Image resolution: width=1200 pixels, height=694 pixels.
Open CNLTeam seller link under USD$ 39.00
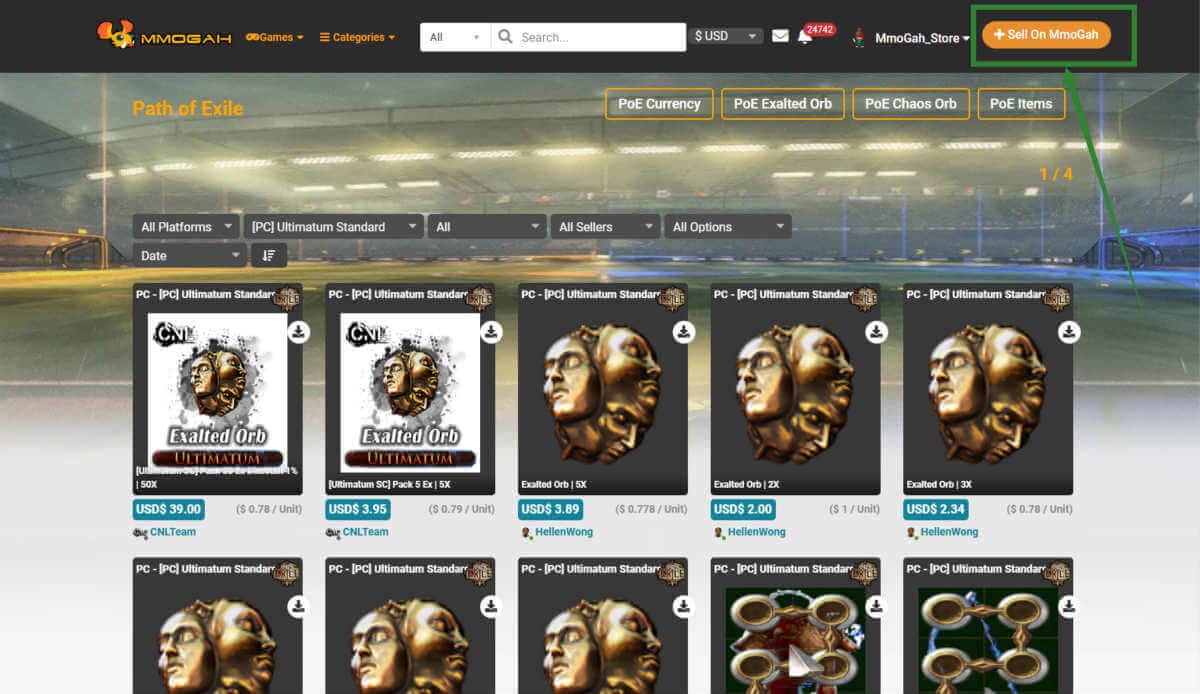pyautogui.click(x=173, y=532)
